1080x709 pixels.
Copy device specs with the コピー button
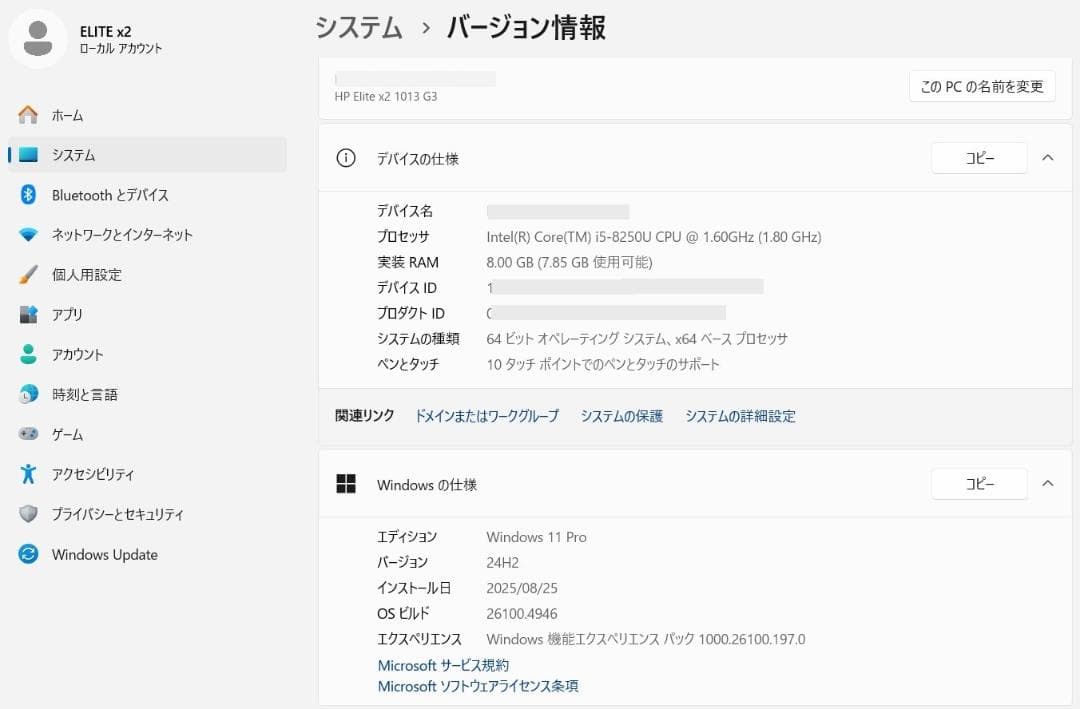(x=979, y=157)
